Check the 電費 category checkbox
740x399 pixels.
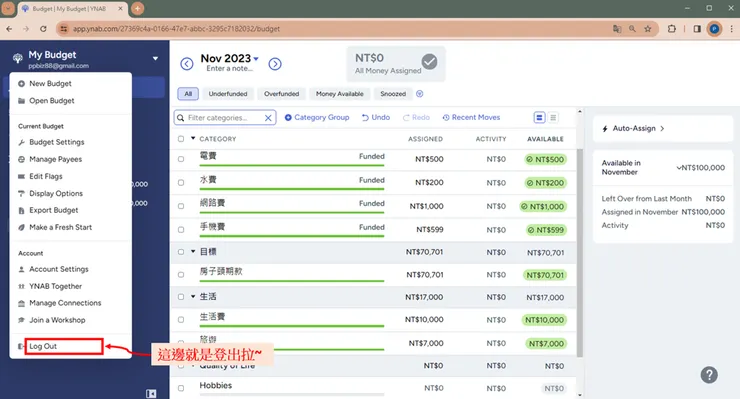tap(181, 159)
